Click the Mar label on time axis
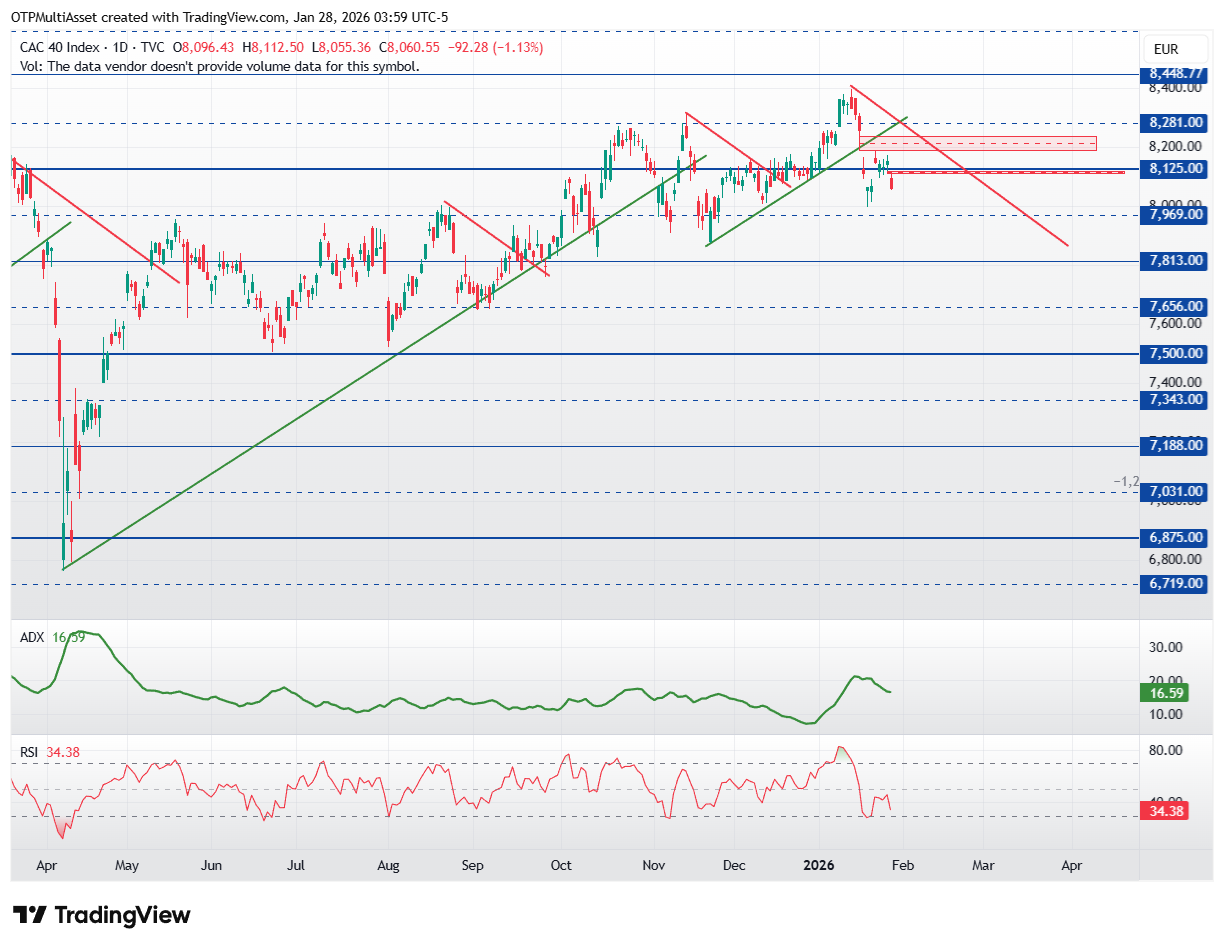 (983, 864)
